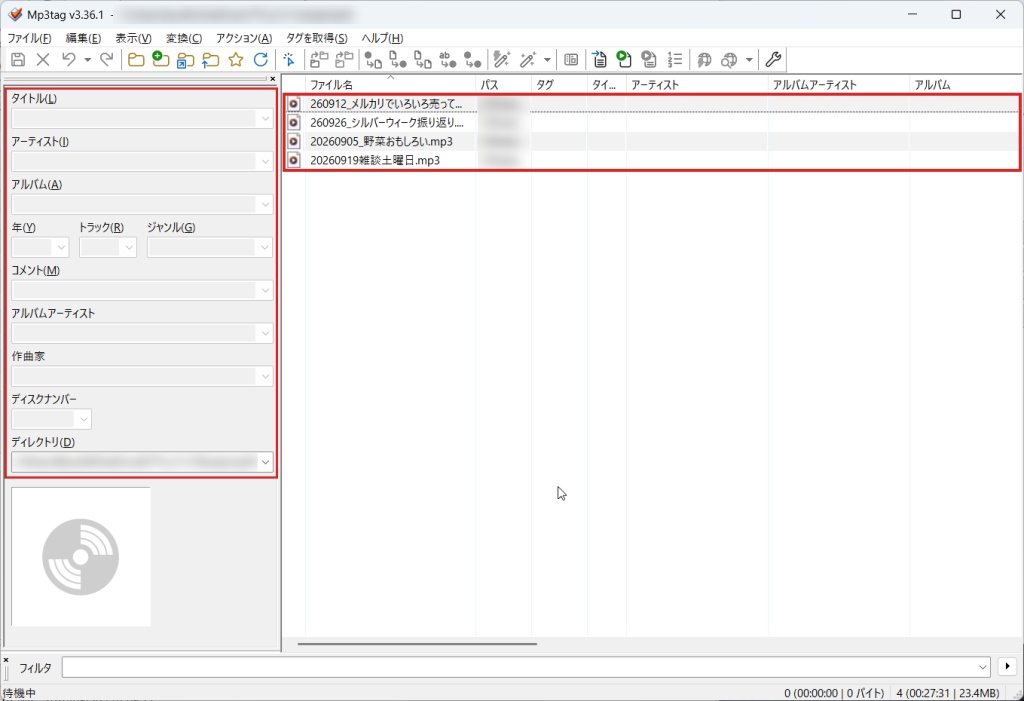This screenshot has width=1024, height=701.
Task: Open options with the wrench icon
Action: coord(773,60)
